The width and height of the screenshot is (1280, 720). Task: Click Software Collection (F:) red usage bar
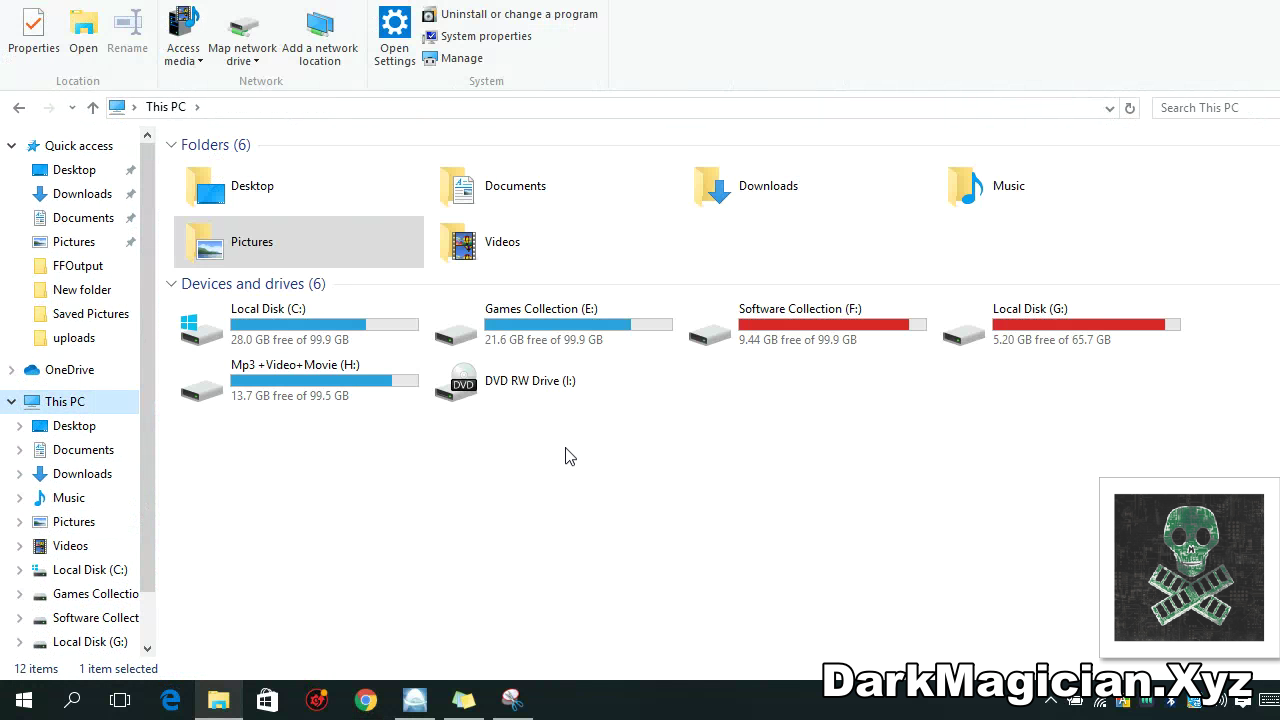pyautogui.click(x=832, y=324)
